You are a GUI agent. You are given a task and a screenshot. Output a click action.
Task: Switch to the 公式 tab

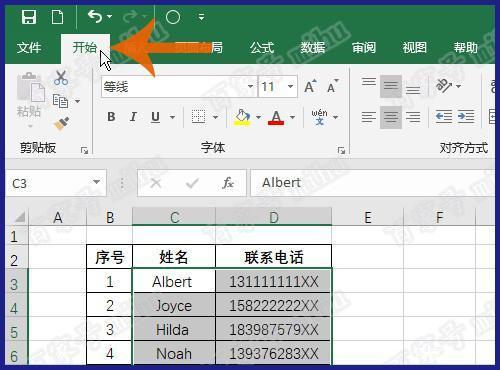(x=262, y=48)
